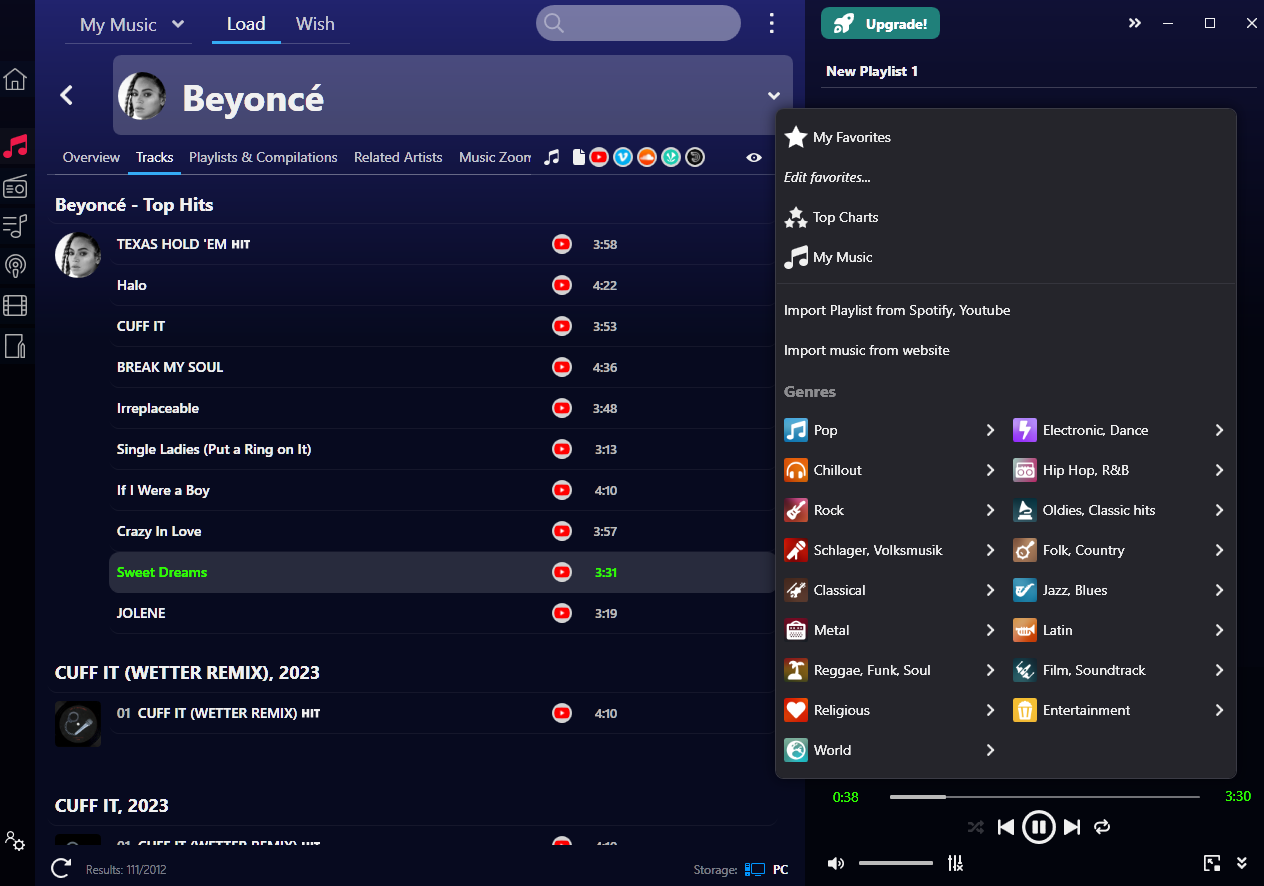
Task: Click the file document source filter icon
Action: tap(578, 157)
